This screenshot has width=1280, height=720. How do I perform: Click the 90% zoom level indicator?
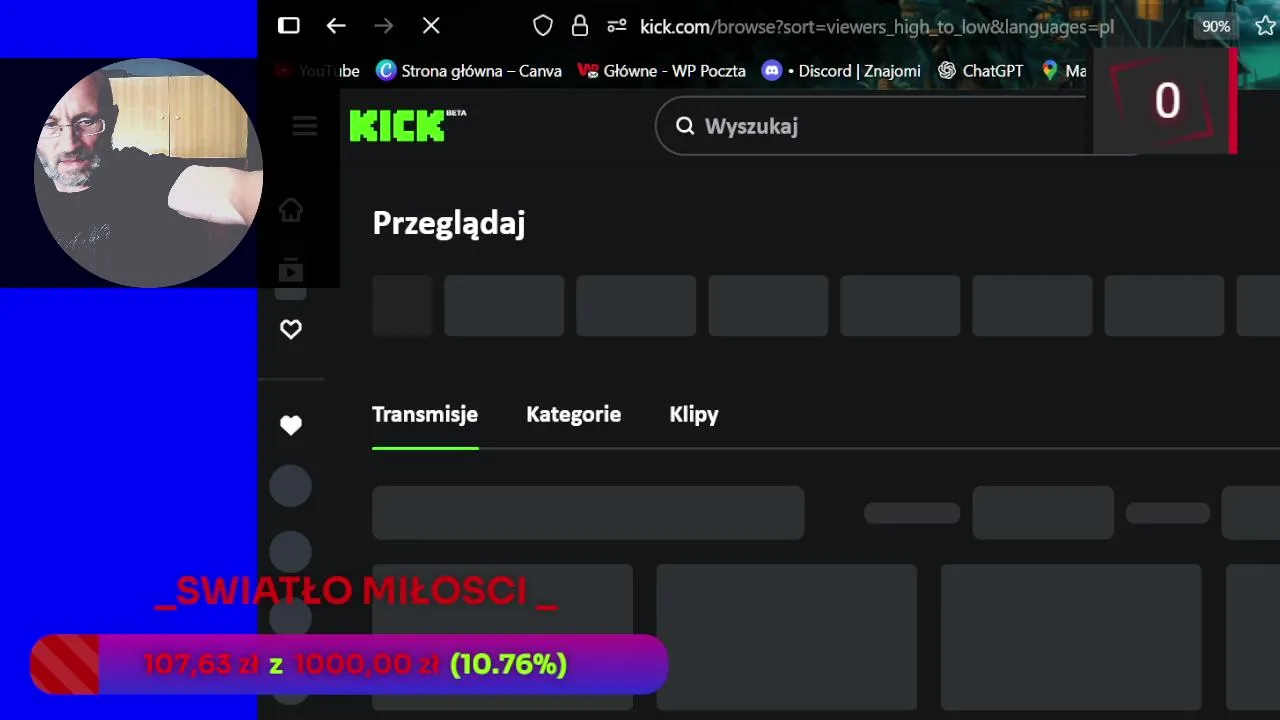[x=1216, y=27]
